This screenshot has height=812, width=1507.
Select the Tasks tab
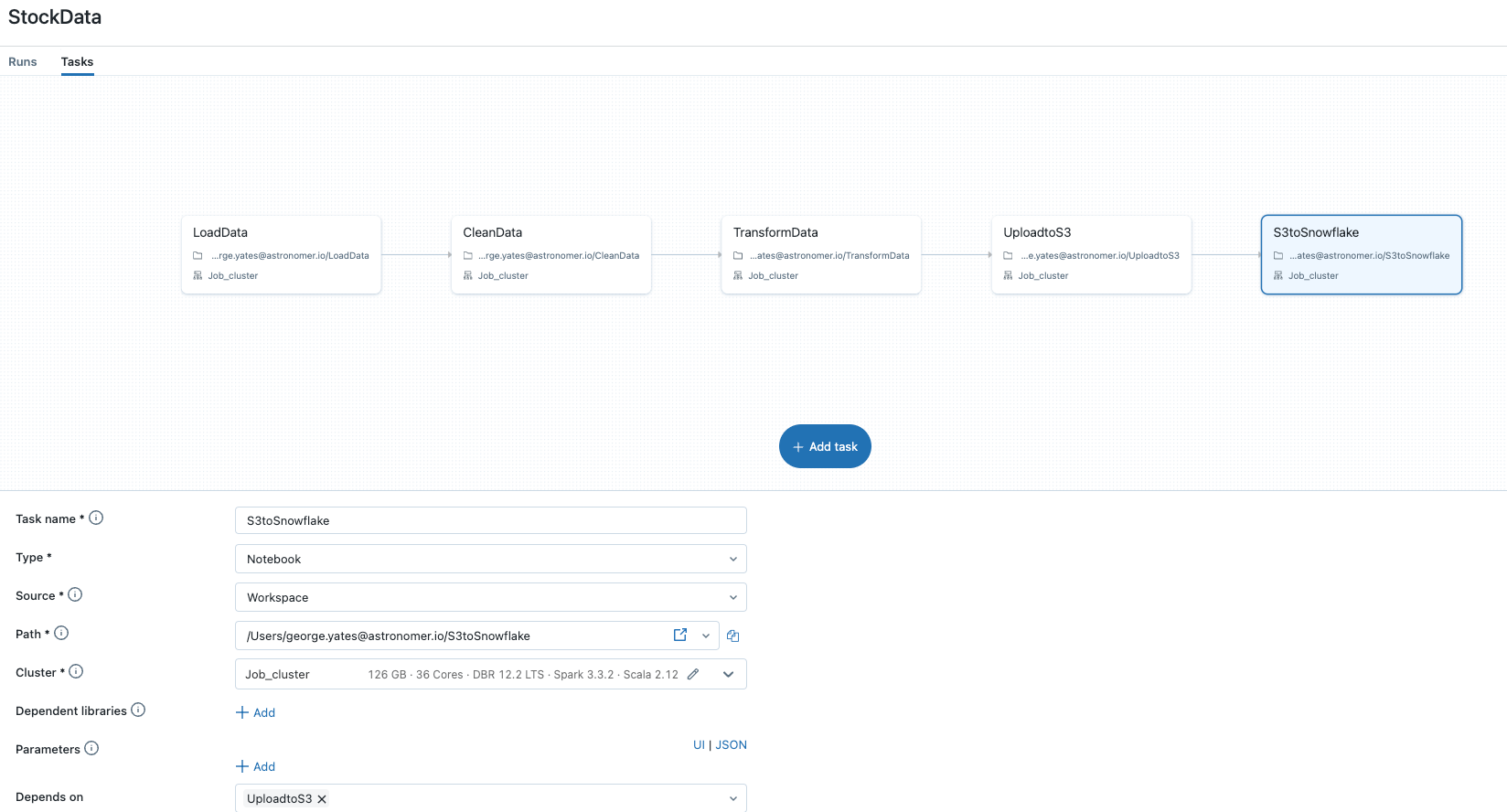pyautogui.click(x=77, y=62)
